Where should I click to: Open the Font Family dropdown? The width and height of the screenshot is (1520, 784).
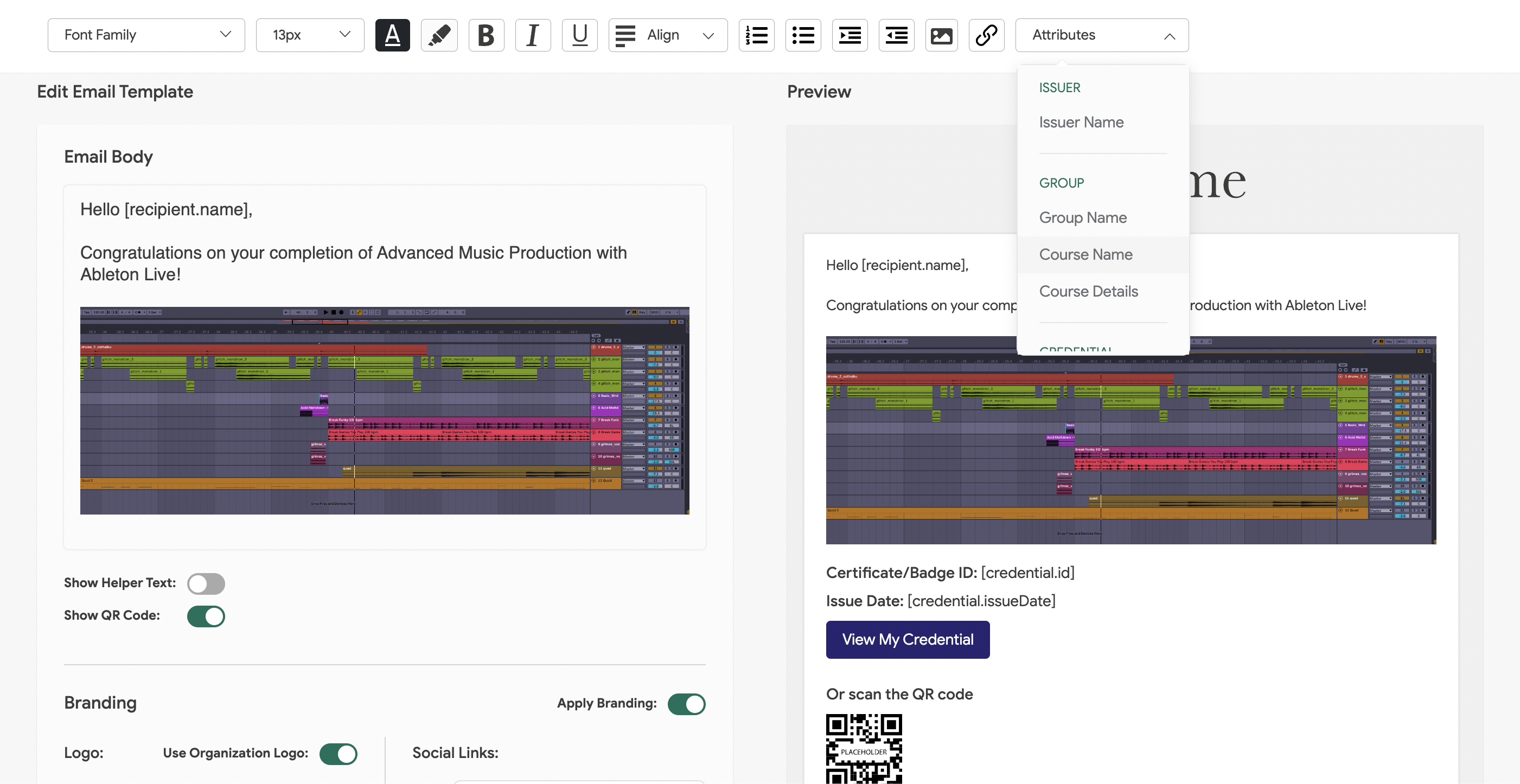(x=146, y=35)
